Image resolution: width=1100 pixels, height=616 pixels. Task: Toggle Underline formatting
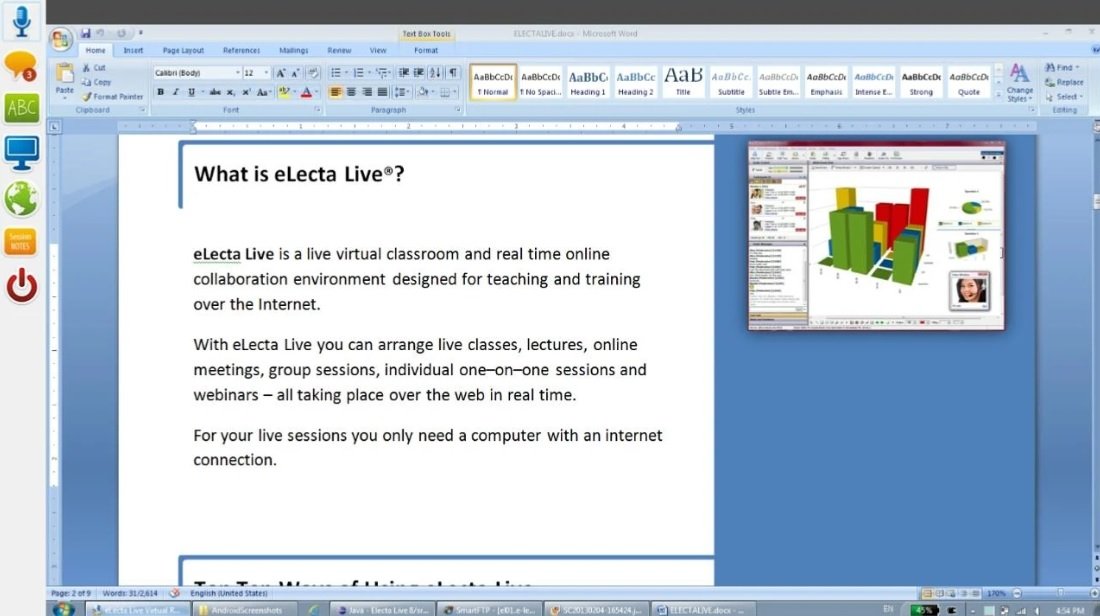coord(191,92)
